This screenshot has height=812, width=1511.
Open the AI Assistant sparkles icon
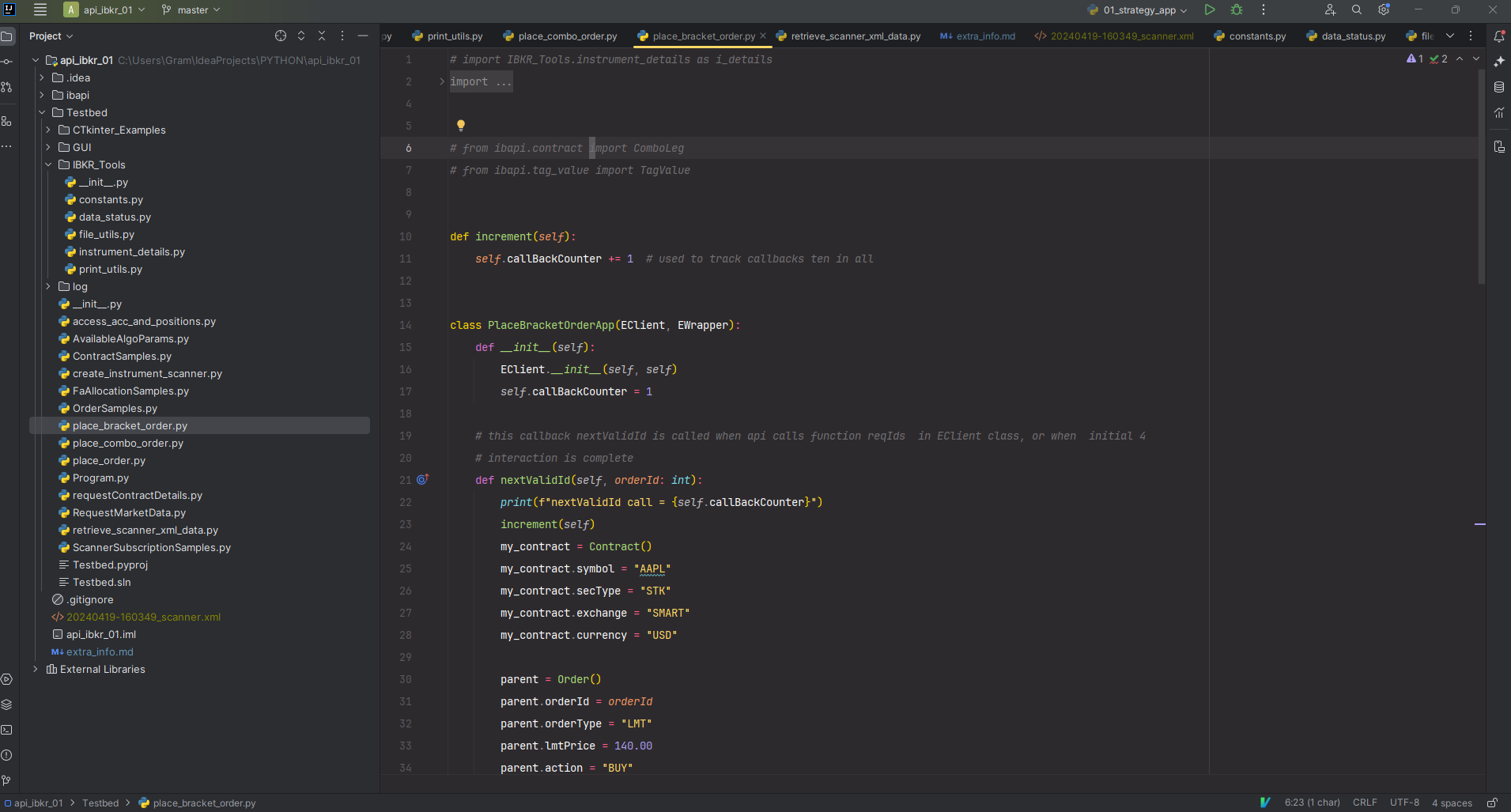point(1500,61)
